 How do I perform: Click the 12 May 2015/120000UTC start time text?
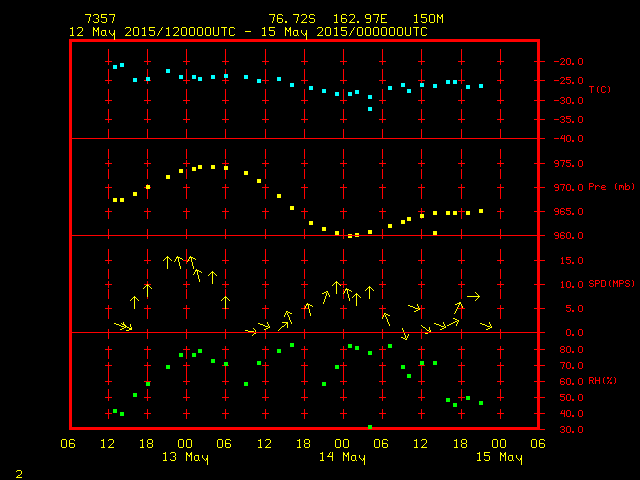pos(152,31)
